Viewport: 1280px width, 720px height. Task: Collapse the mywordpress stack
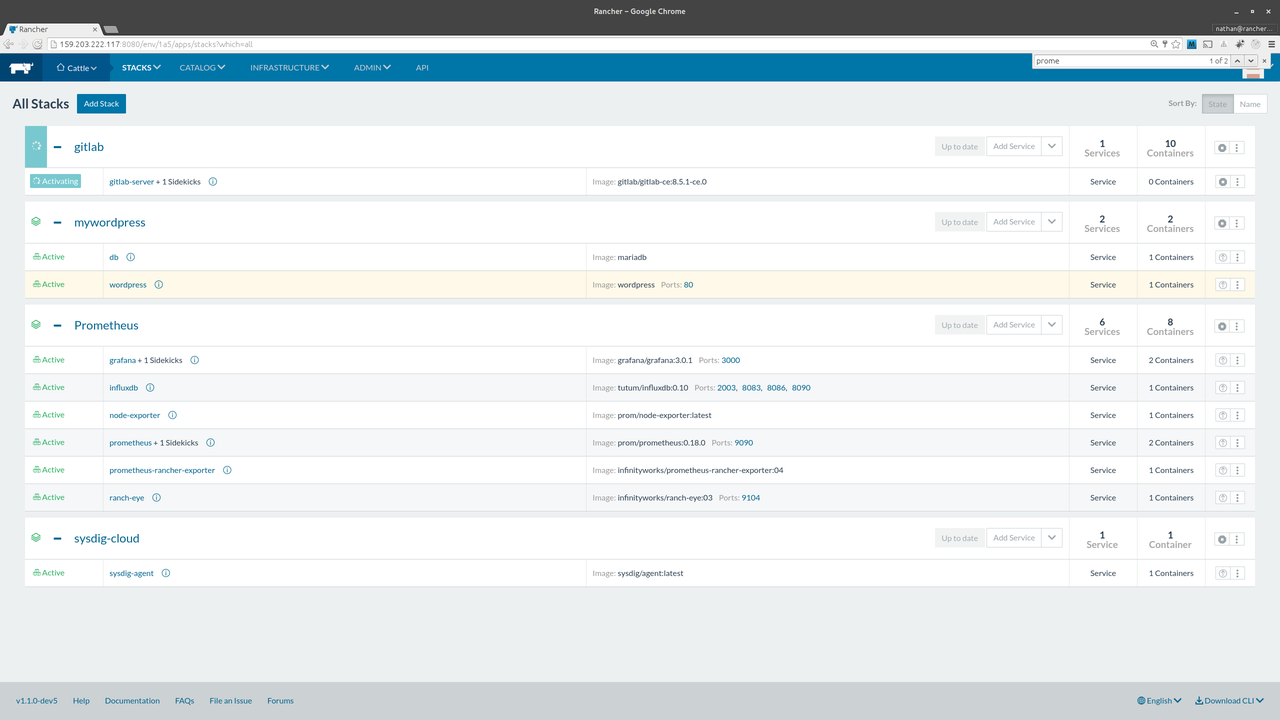58,223
